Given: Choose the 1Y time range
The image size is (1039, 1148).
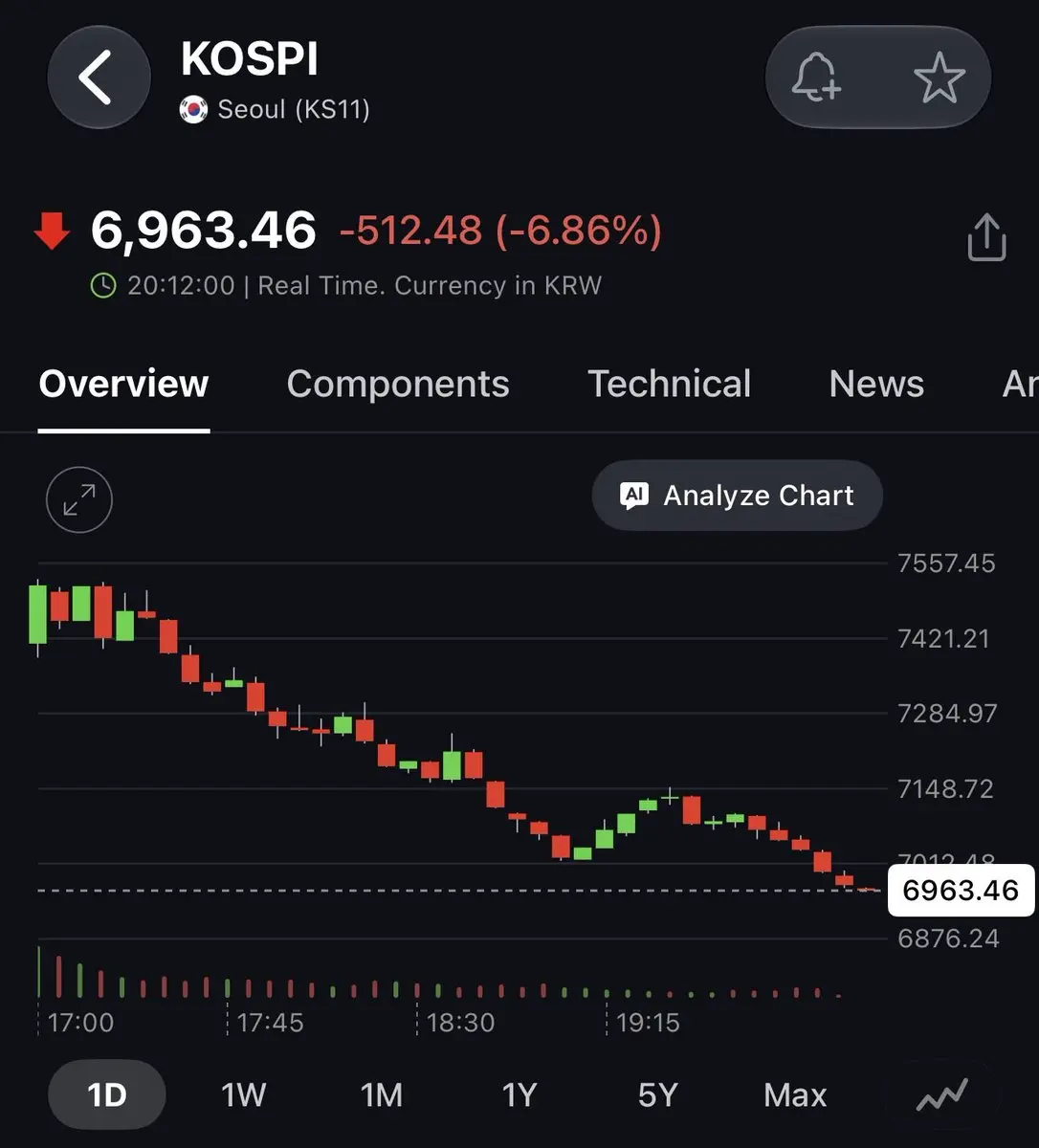Looking at the screenshot, I should pos(519,1094).
